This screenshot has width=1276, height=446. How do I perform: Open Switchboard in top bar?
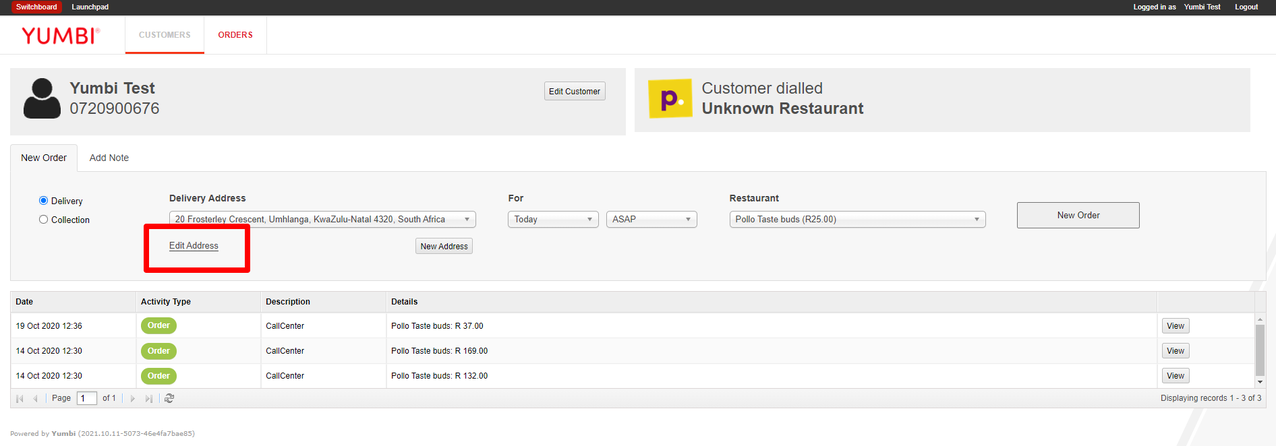coord(35,7)
